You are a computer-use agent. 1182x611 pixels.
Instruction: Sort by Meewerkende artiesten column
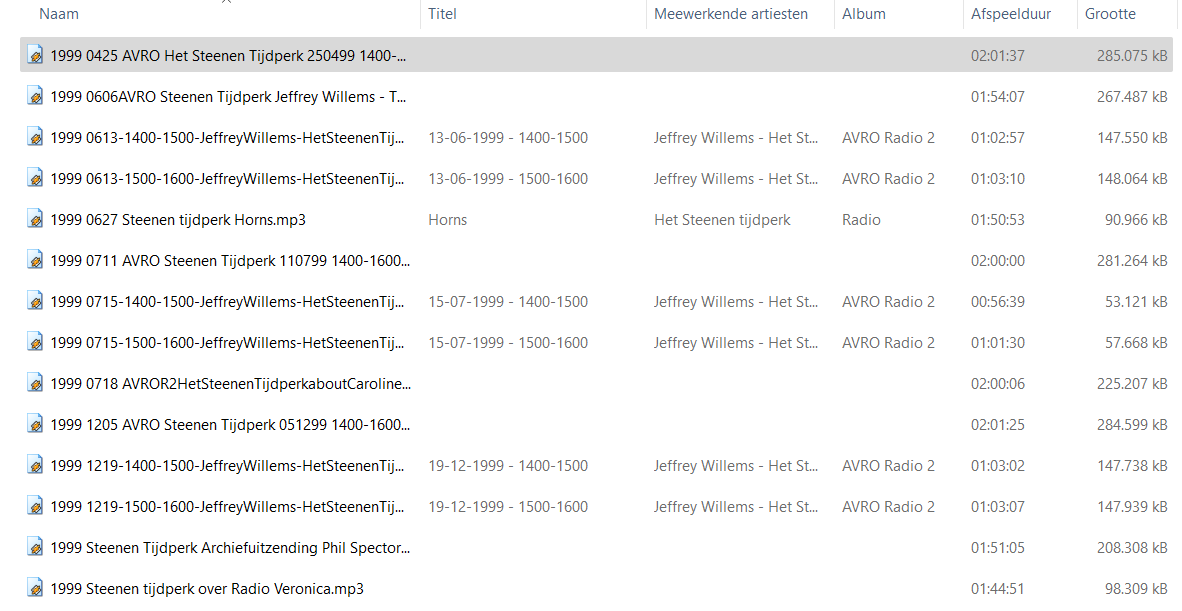(x=730, y=14)
